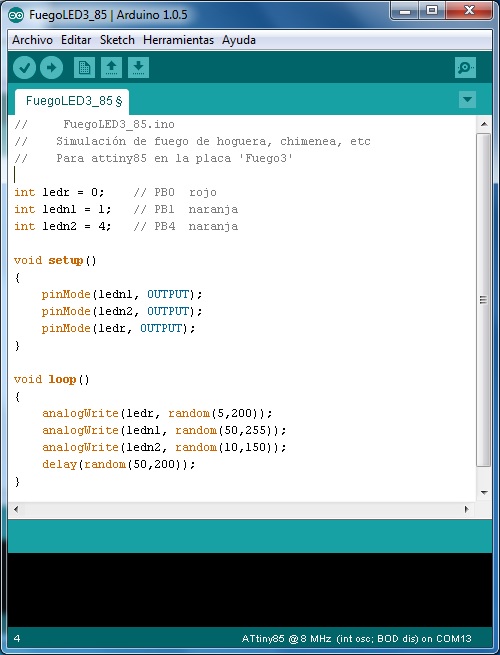
Task: Create a new sketch with New icon
Action: point(84,68)
